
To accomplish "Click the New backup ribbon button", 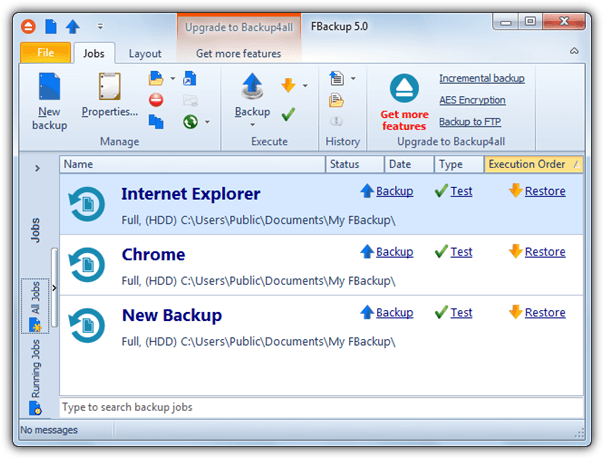I will point(49,102).
